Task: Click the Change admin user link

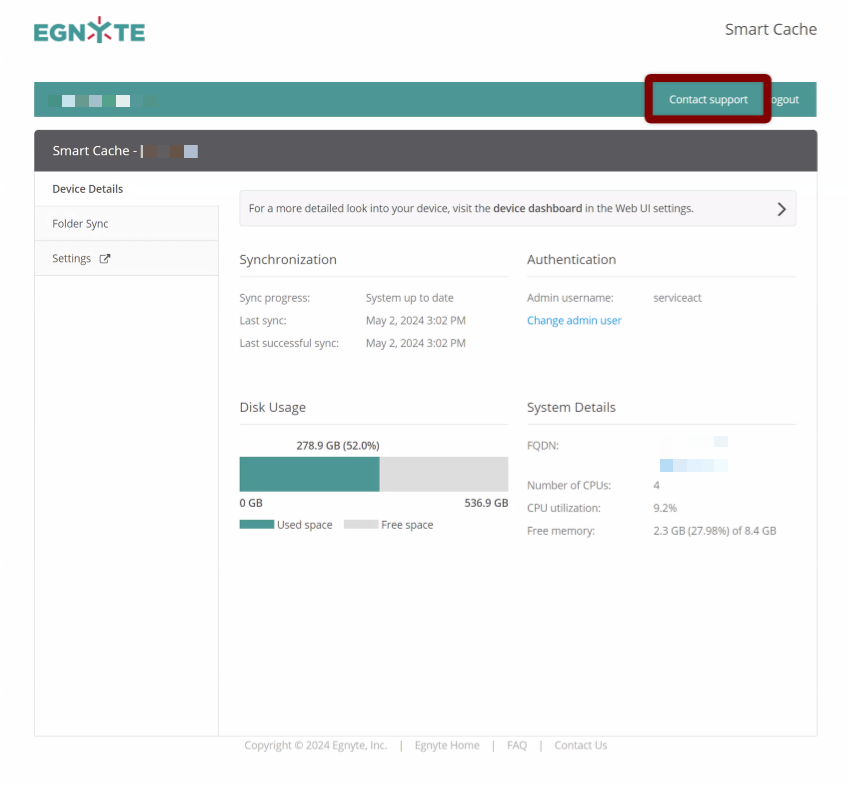Action: tap(574, 320)
